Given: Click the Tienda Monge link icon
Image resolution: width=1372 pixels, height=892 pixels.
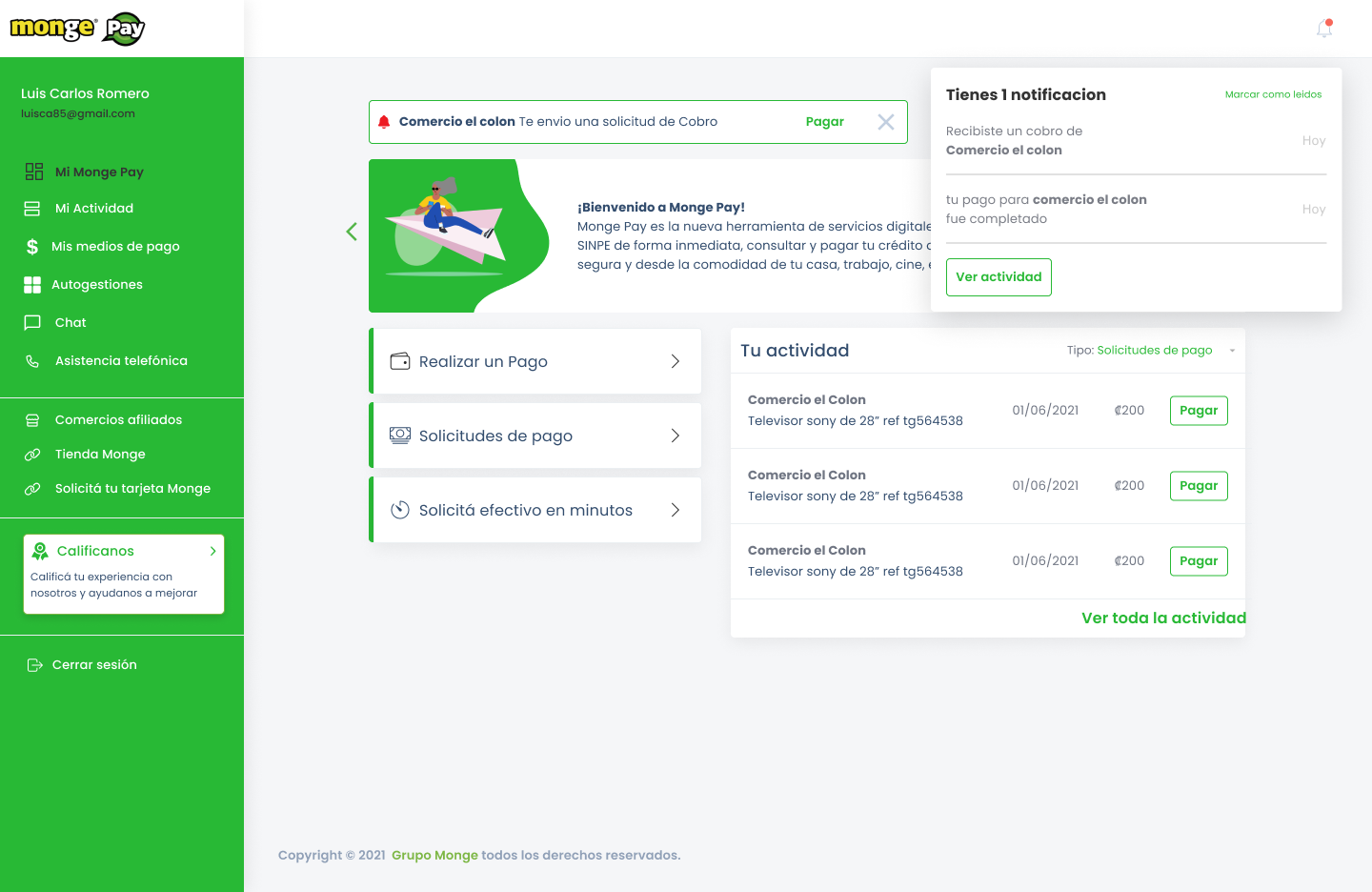Looking at the screenshot, I should [32, 455].
